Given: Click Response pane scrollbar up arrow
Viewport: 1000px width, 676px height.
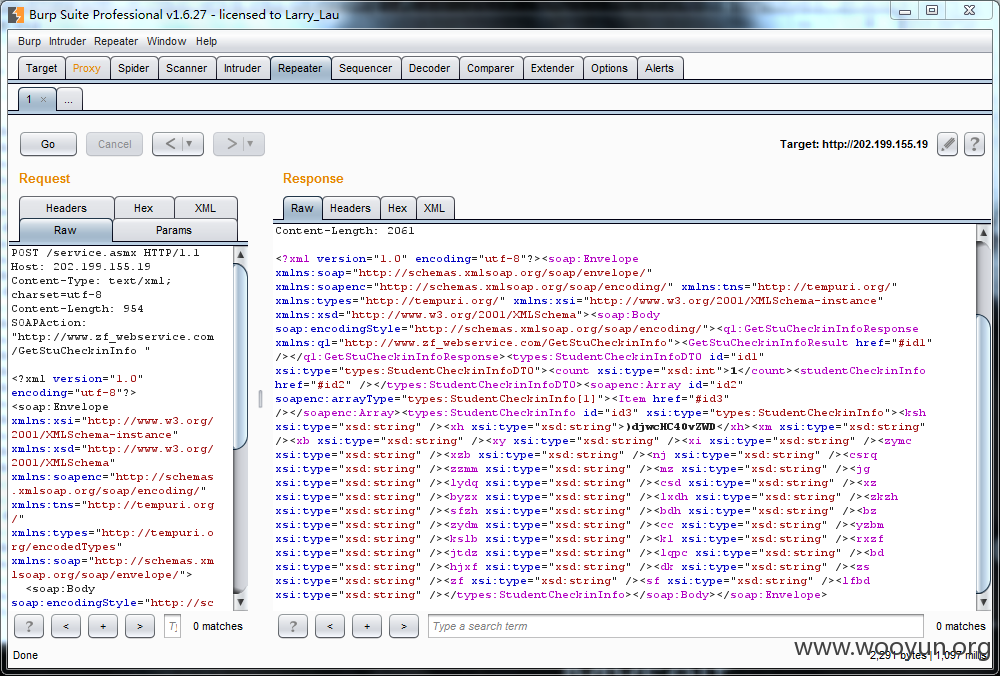Looking at the screenshot, I should (983, 233).
